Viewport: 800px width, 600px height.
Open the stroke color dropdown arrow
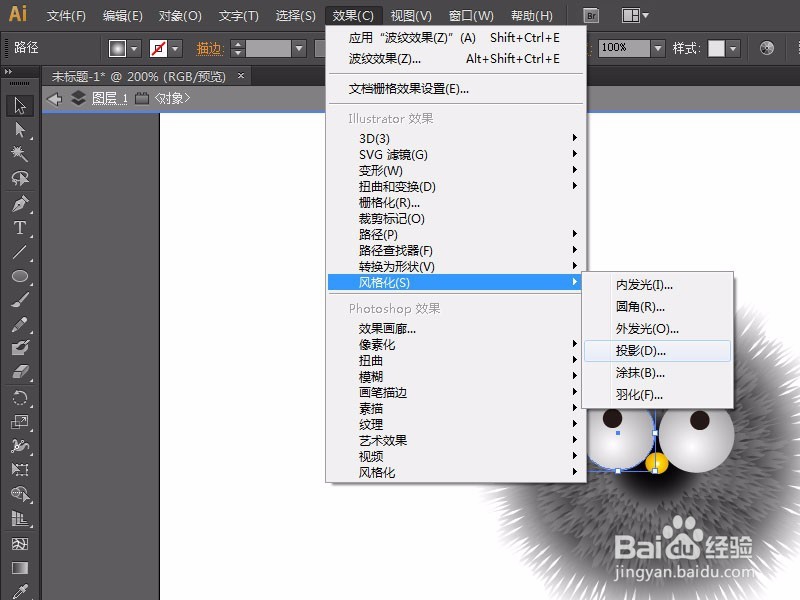176,48
